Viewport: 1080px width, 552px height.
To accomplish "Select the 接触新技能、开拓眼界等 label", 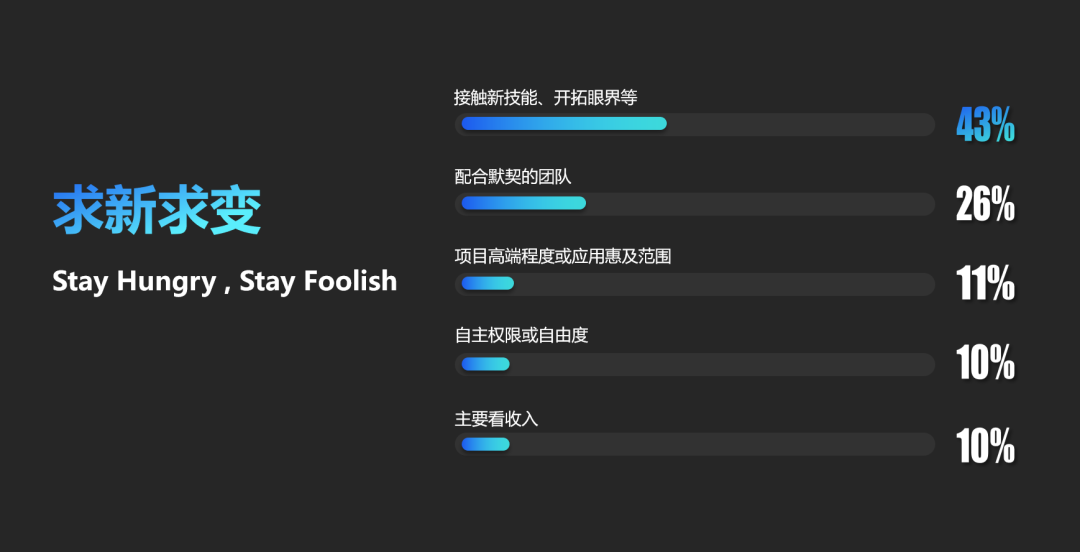I will pos(546,98).
